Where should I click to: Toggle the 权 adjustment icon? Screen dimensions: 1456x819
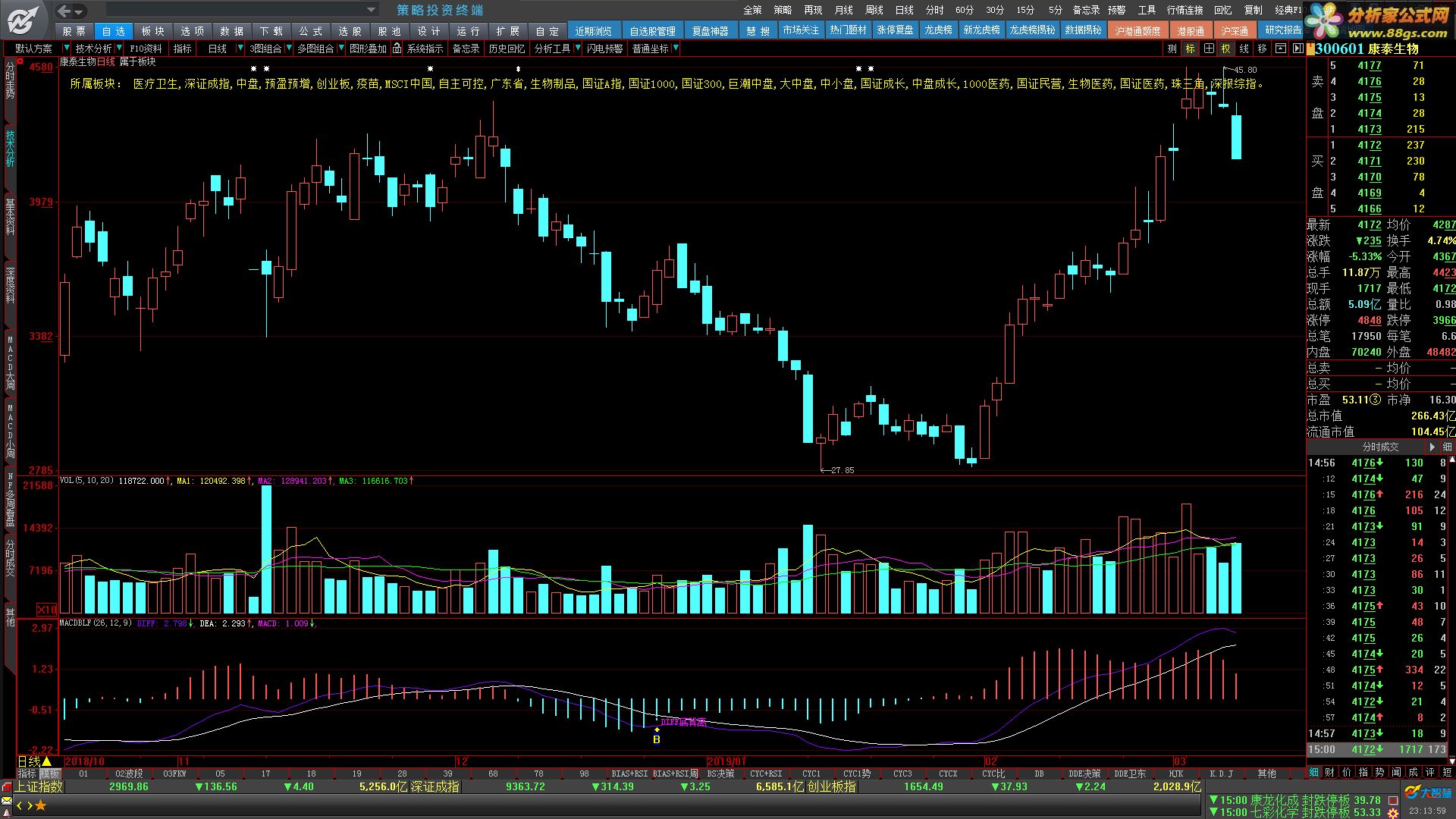[1226, 49]
